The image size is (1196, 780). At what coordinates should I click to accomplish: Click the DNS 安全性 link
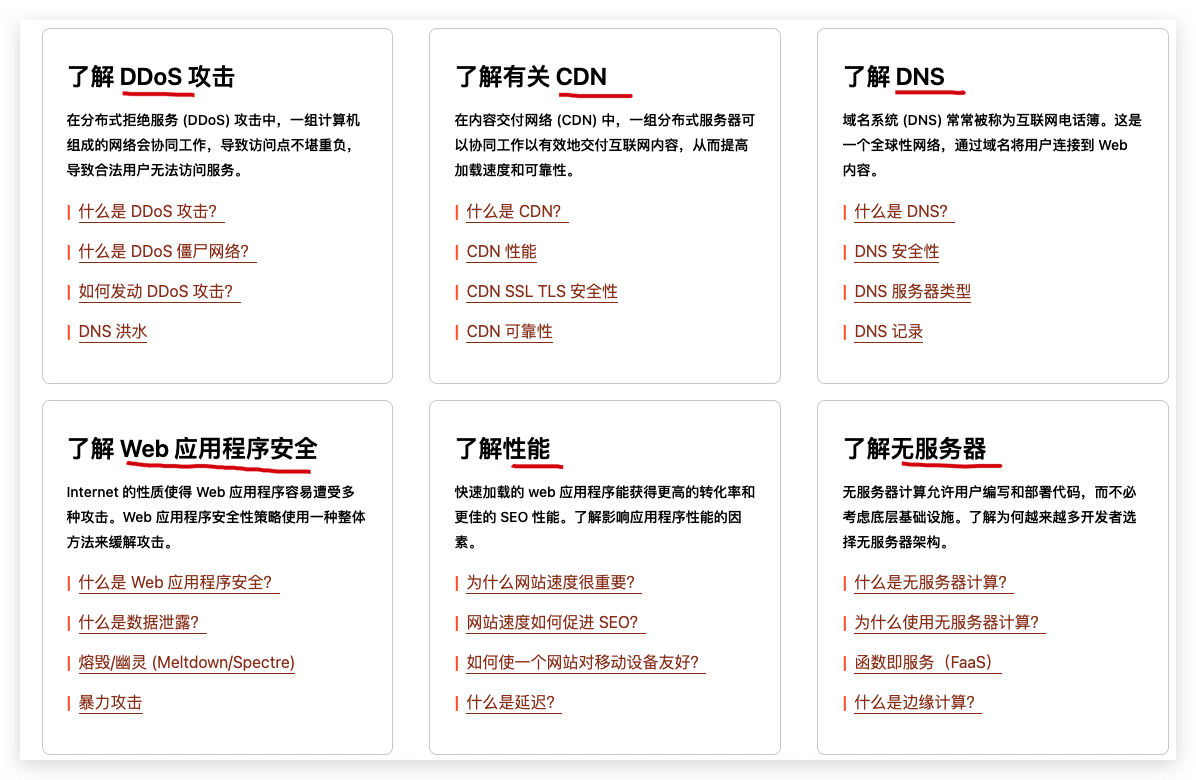coord(897,252)
